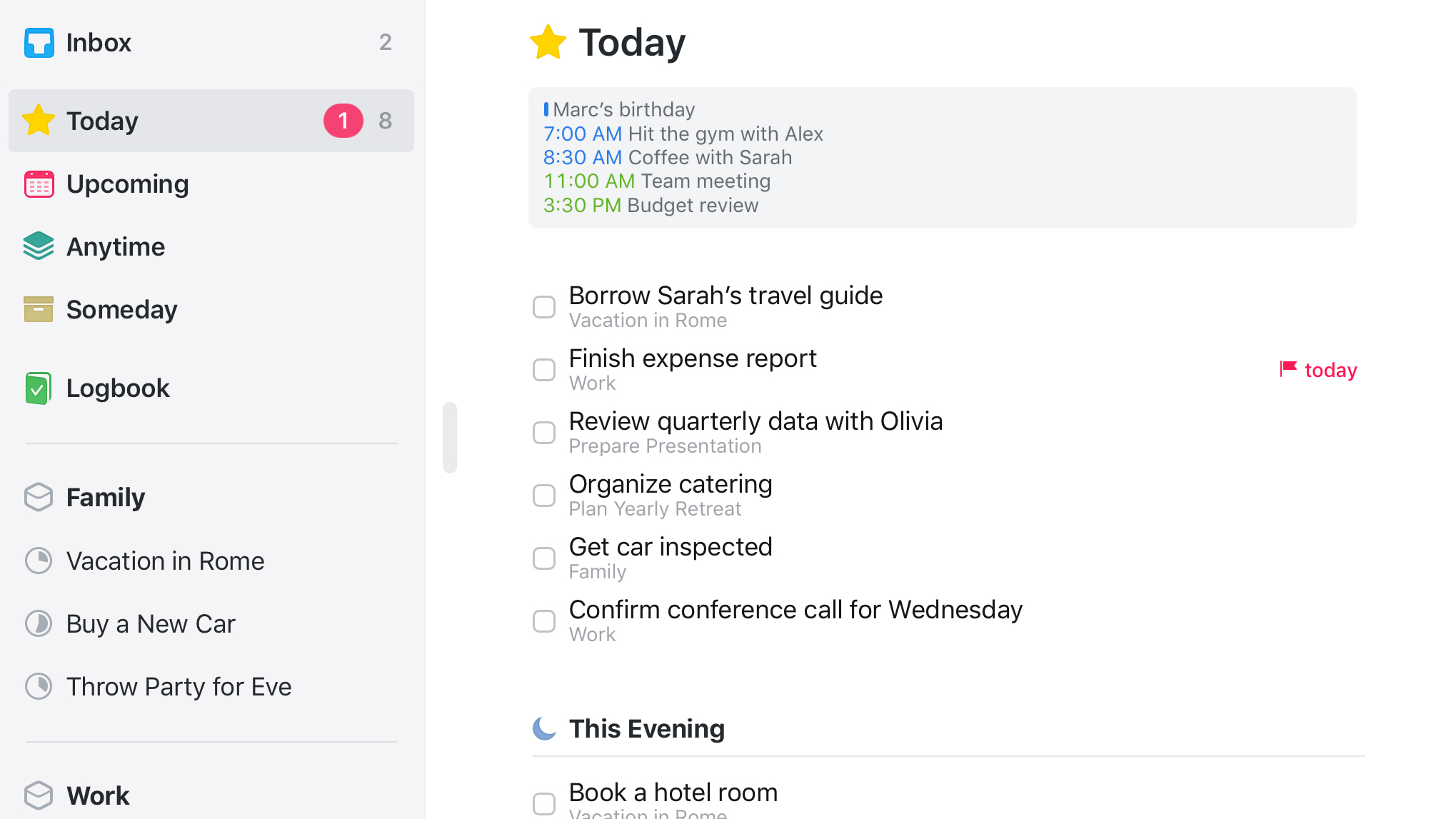Expand the Throw Party for Eve project

click(x=179, y=685)
